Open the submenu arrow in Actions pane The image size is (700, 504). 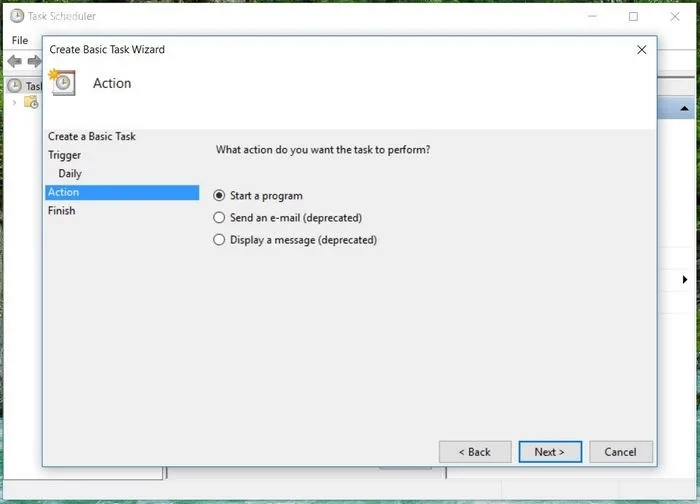[x=685, y=279]
